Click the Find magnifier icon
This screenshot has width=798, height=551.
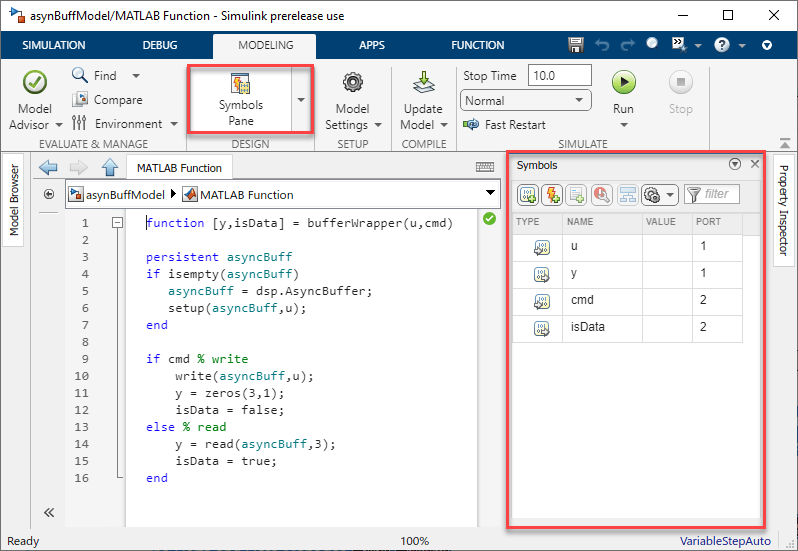pos(81,76)
